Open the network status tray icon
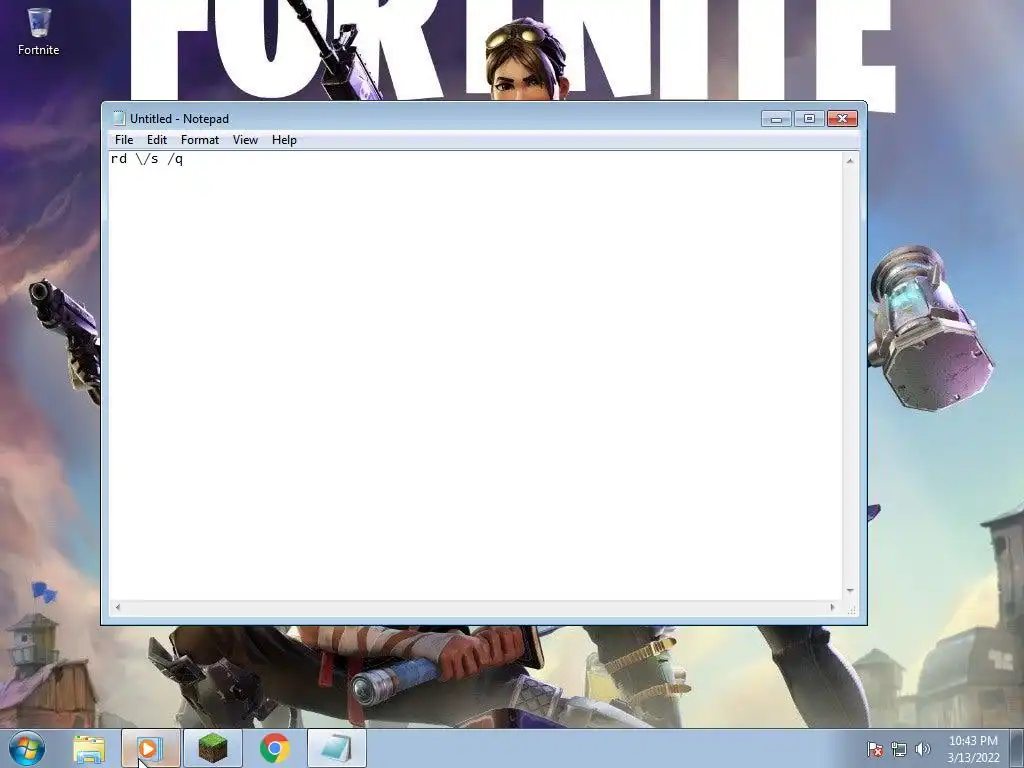Viewport: 1024px width, 768px height. point(899,749)
